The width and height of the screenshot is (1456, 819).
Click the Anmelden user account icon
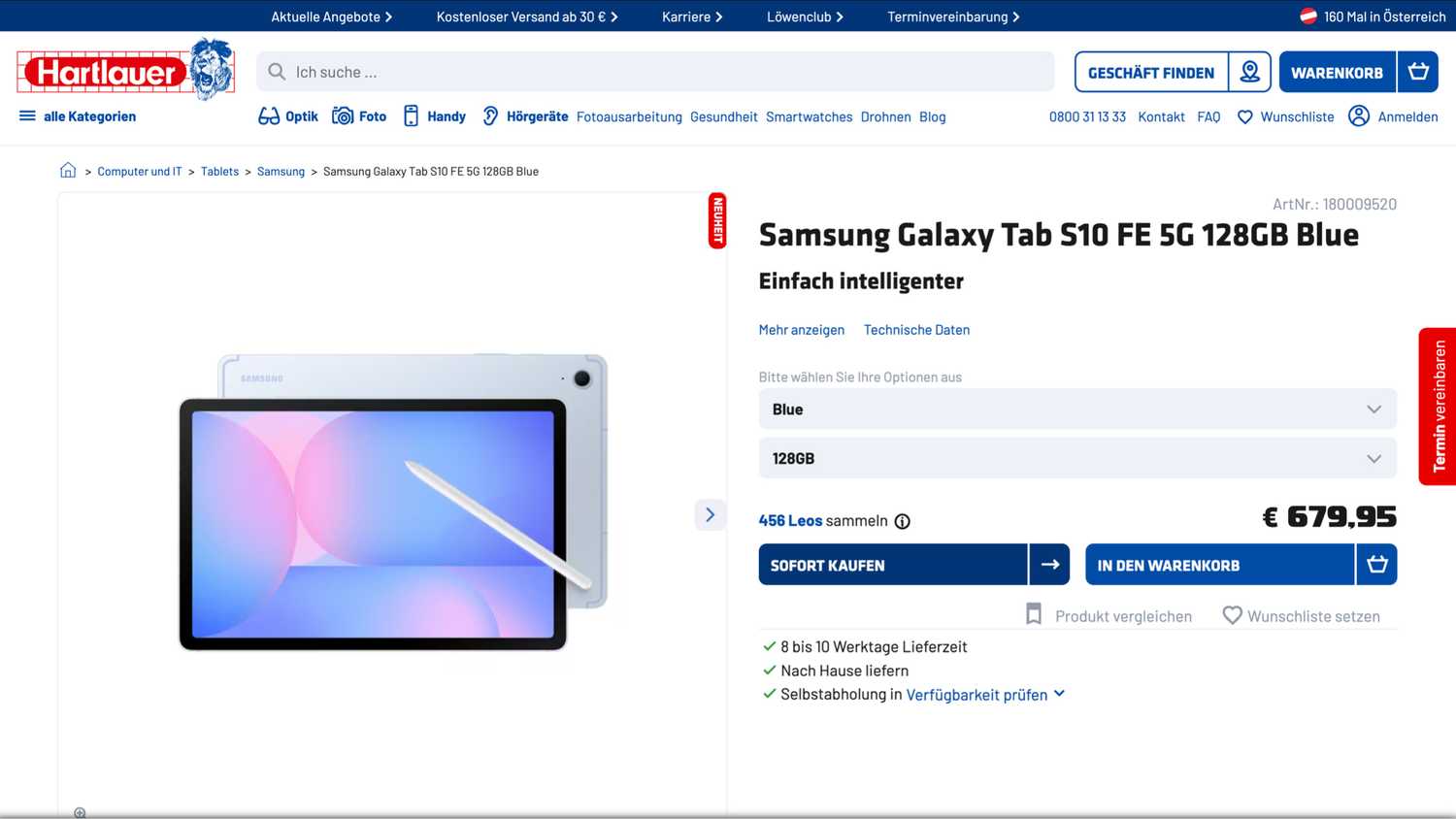(x=1359, y=116)
